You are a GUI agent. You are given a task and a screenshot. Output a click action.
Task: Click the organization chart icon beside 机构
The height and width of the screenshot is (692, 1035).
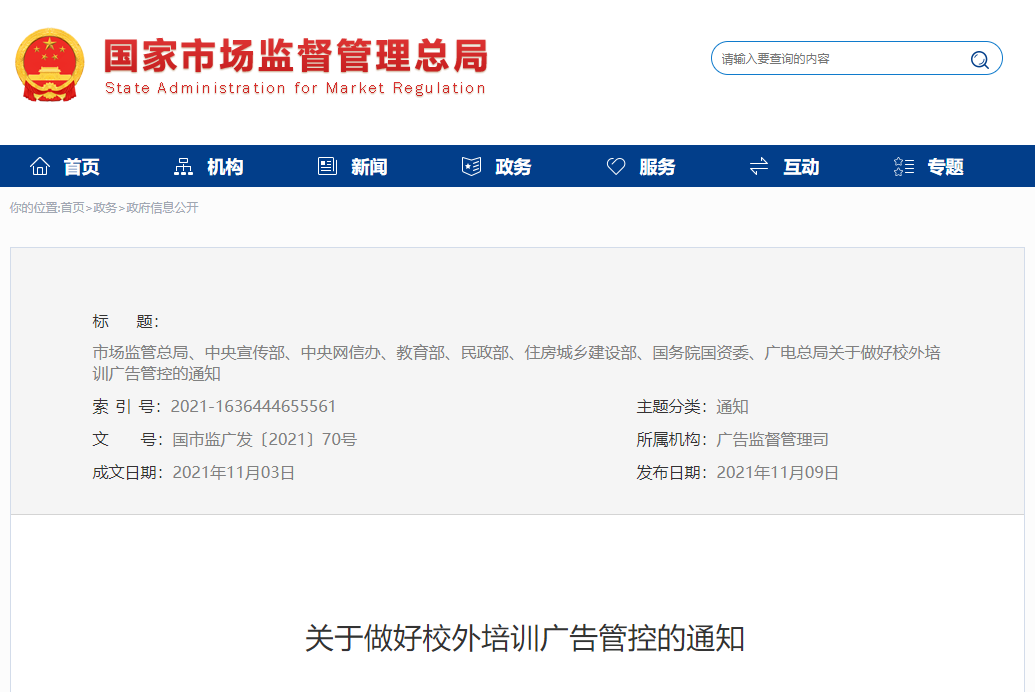(x=183, y=167)
